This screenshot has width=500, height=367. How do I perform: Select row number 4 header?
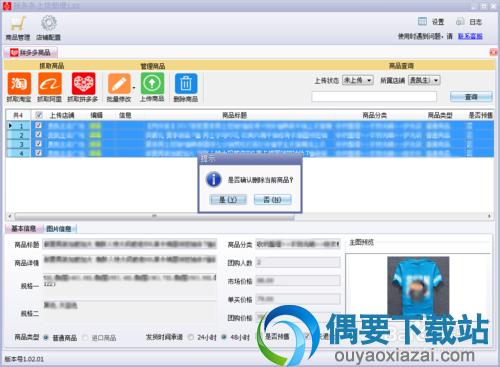18,153
